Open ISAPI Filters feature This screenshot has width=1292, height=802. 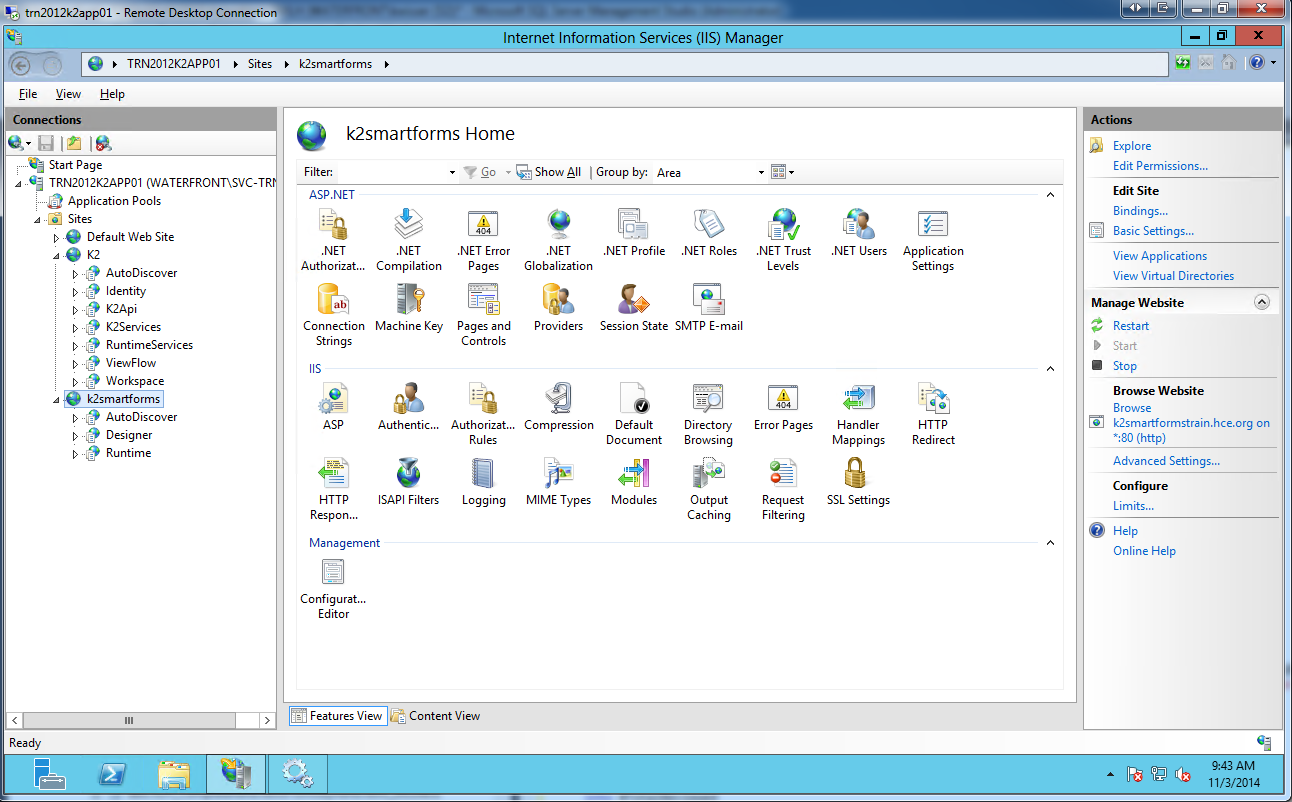tap(408, 482)
